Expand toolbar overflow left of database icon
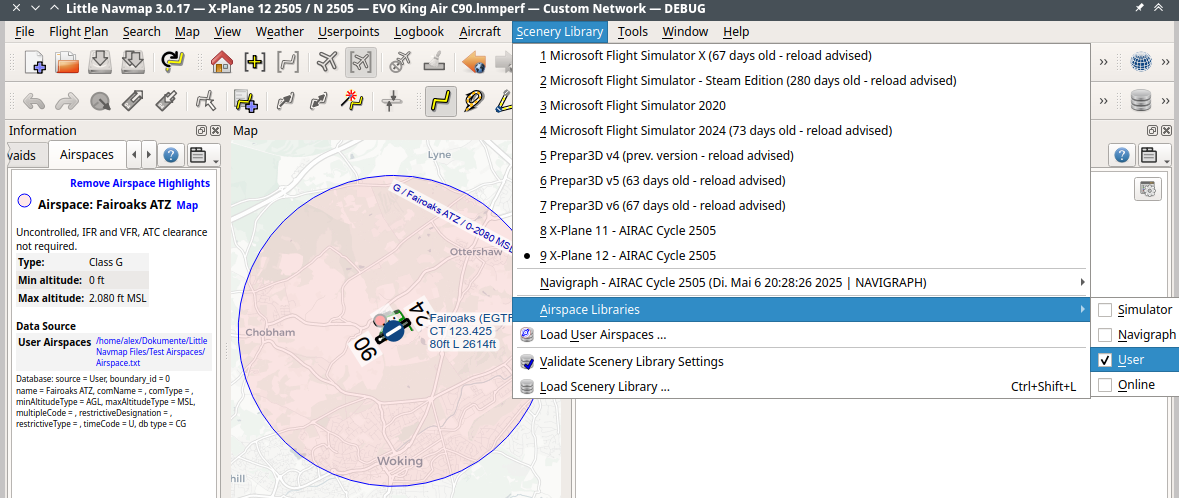 [x=1103, y=101]
